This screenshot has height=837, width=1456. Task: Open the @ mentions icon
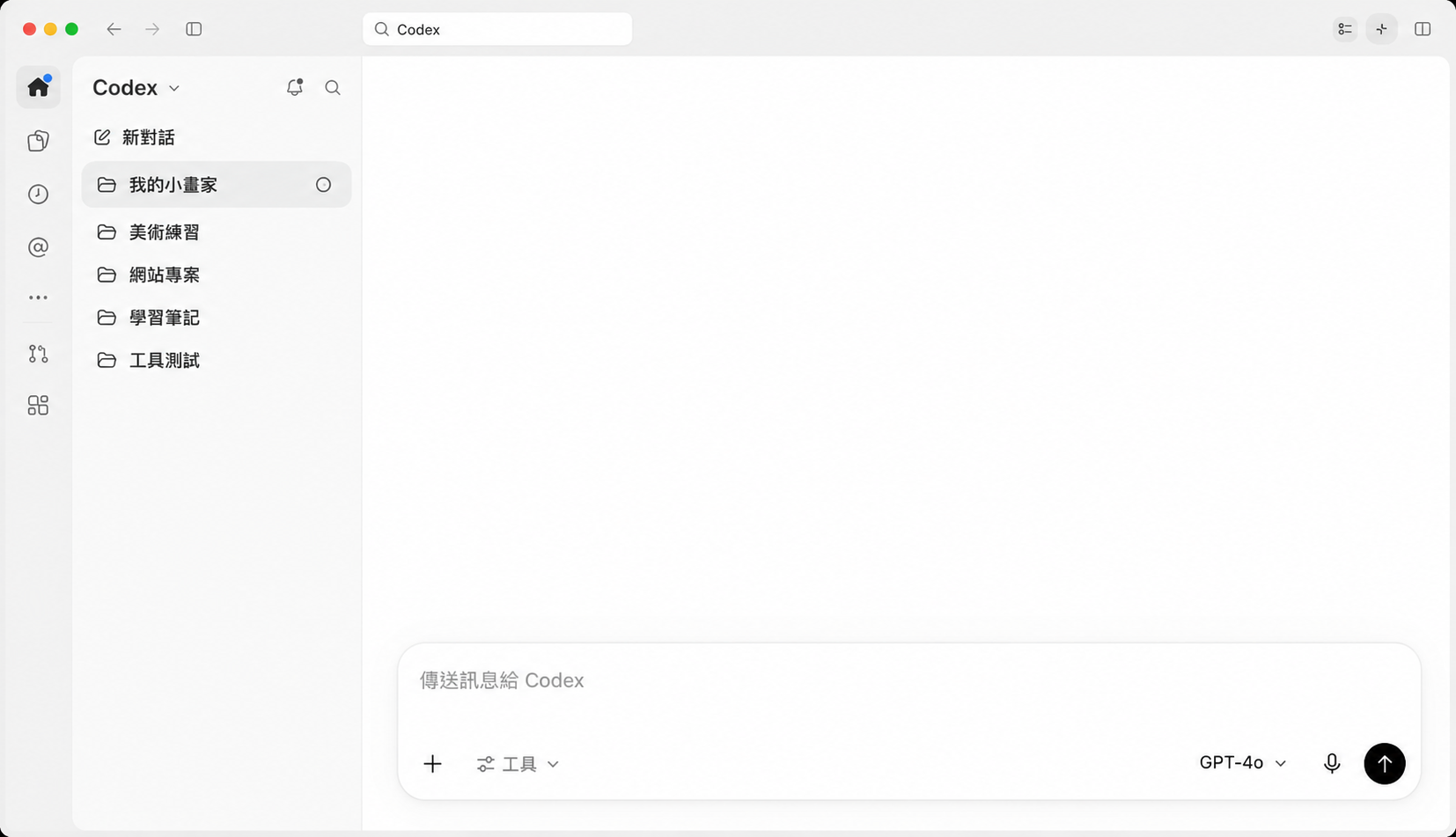coord(38,247)
